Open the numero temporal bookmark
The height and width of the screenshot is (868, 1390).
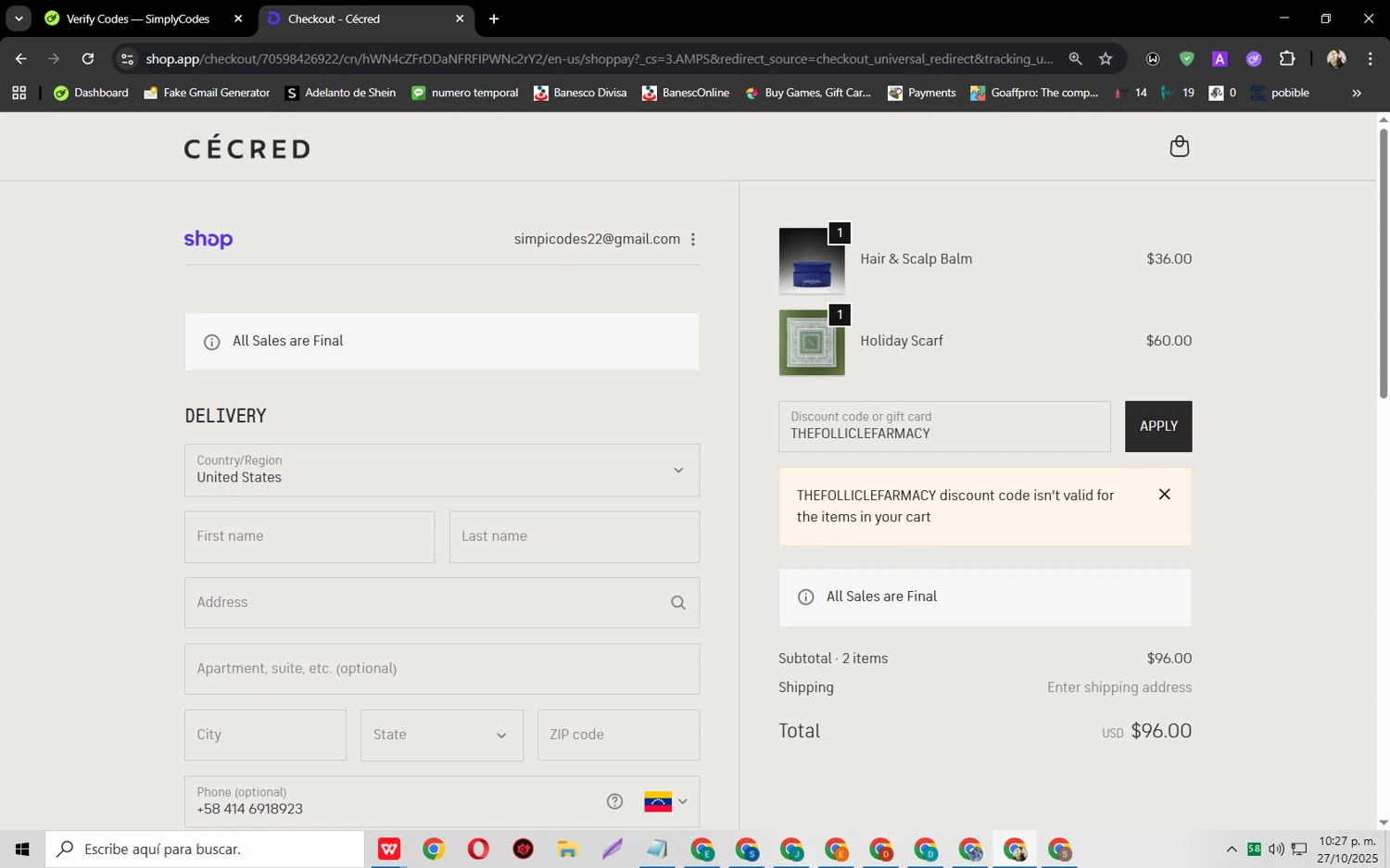pyautogui.click(x=464, y=93)
